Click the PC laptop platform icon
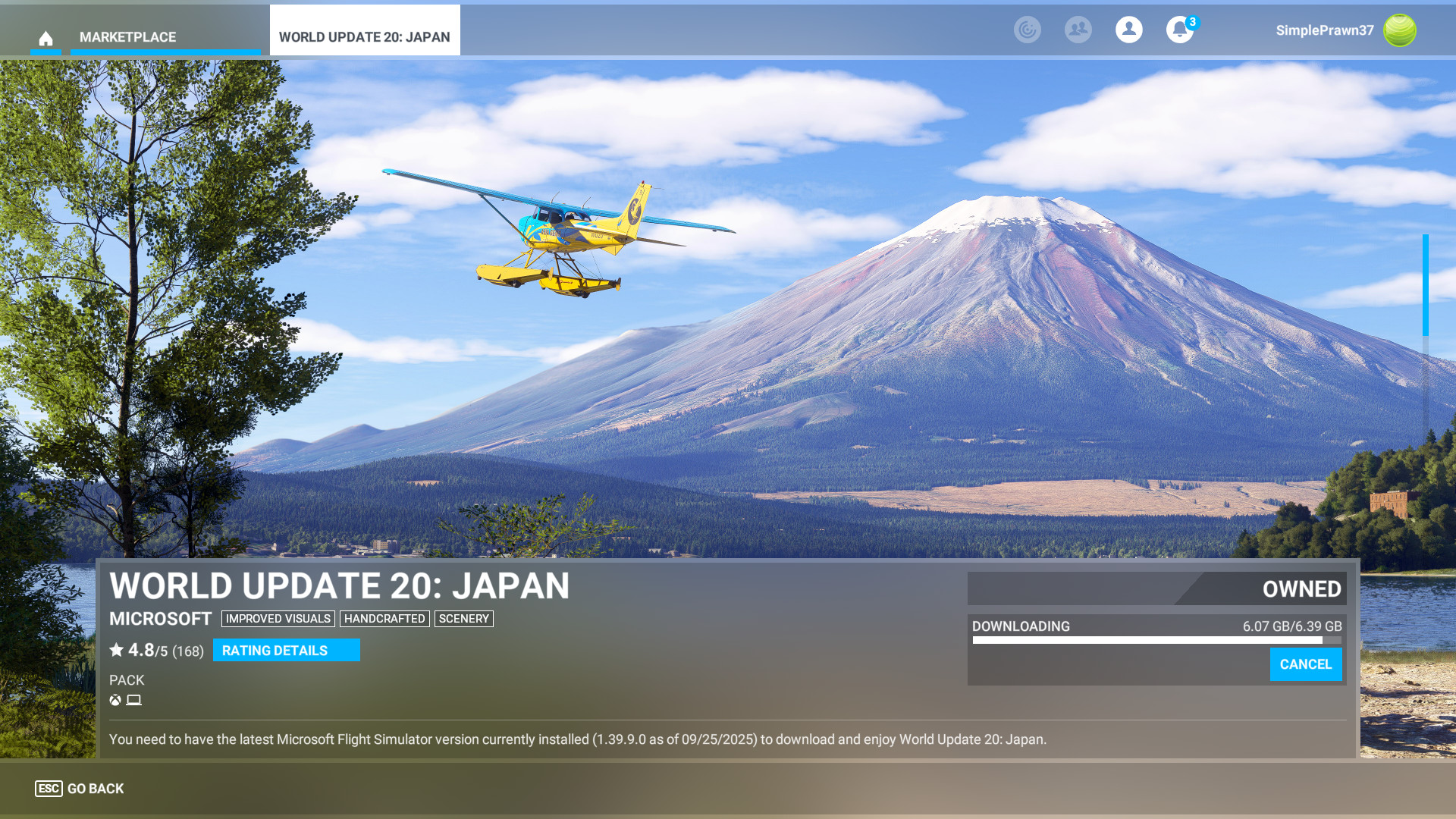Screen dimensions: 1456x819 [134, 700]
